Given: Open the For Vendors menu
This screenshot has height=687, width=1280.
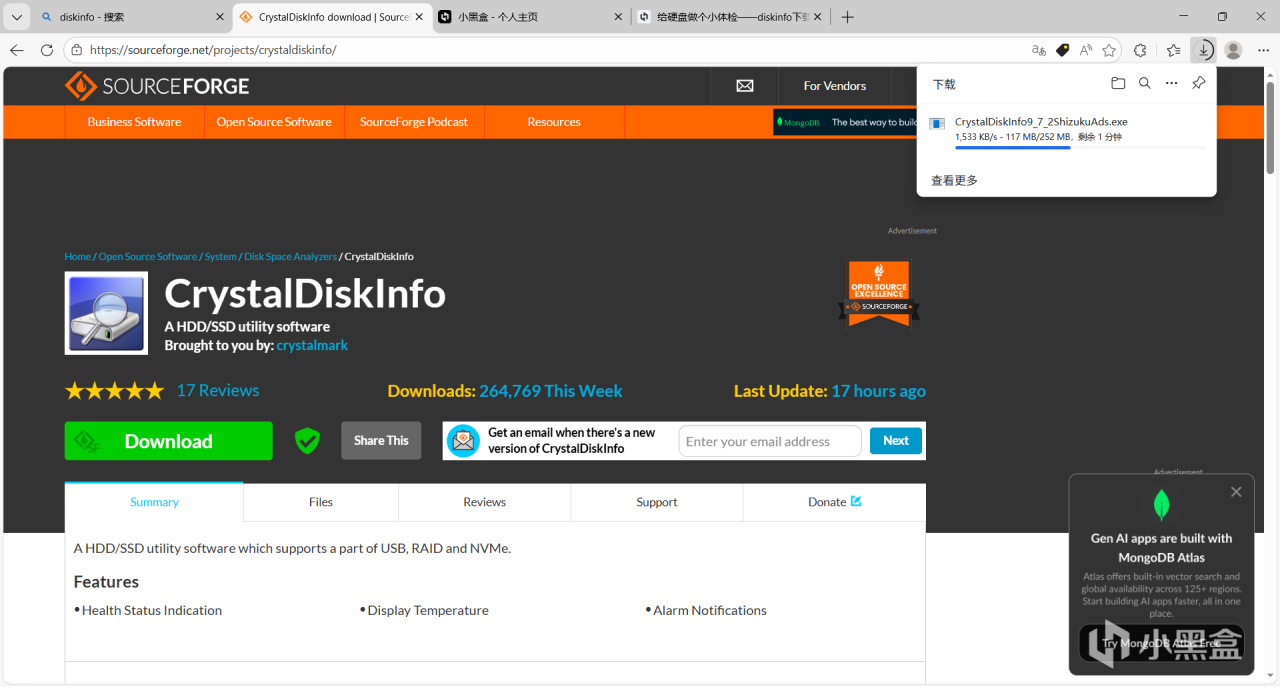Looking at the screenshot, I should tap(835, 86).
